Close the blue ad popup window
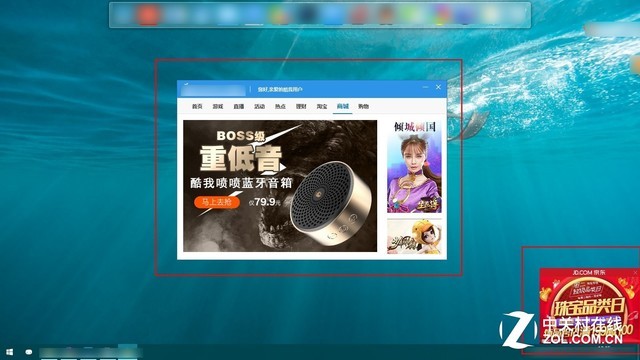Image resolution: width=640 pixels, height=360 pixels. pyautogui.click(x=438, y=87)
